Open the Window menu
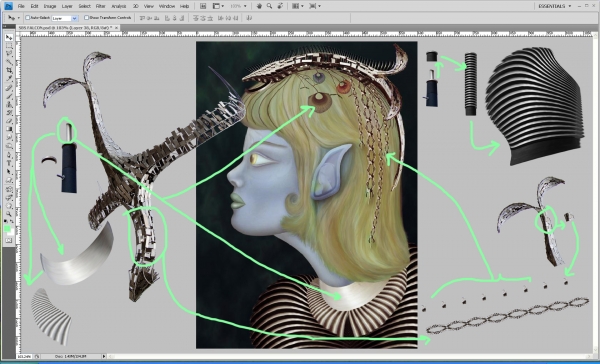 click(167, 6)
